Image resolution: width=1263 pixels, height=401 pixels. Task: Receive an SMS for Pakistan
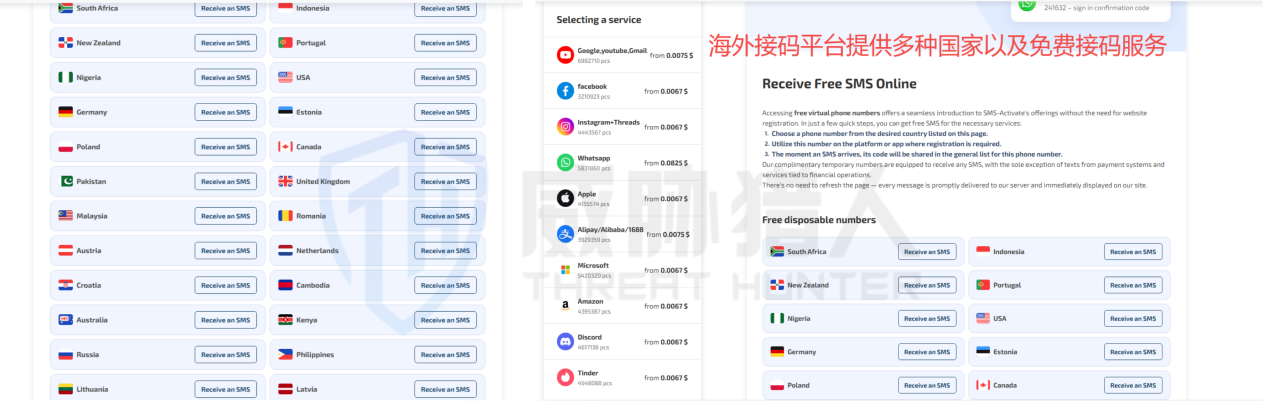(x=226, y=181)
